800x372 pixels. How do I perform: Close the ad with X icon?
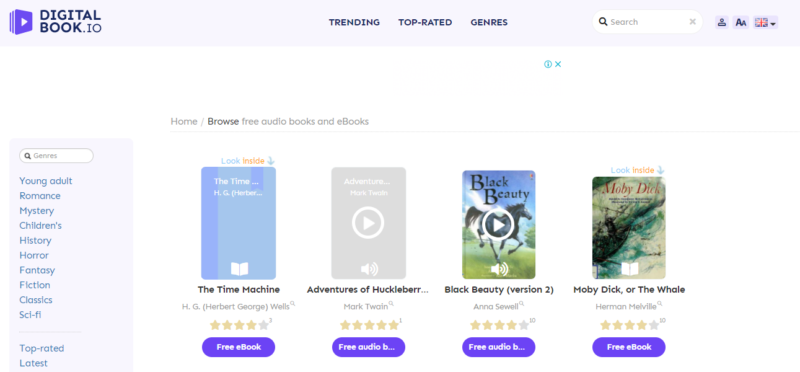558,64
